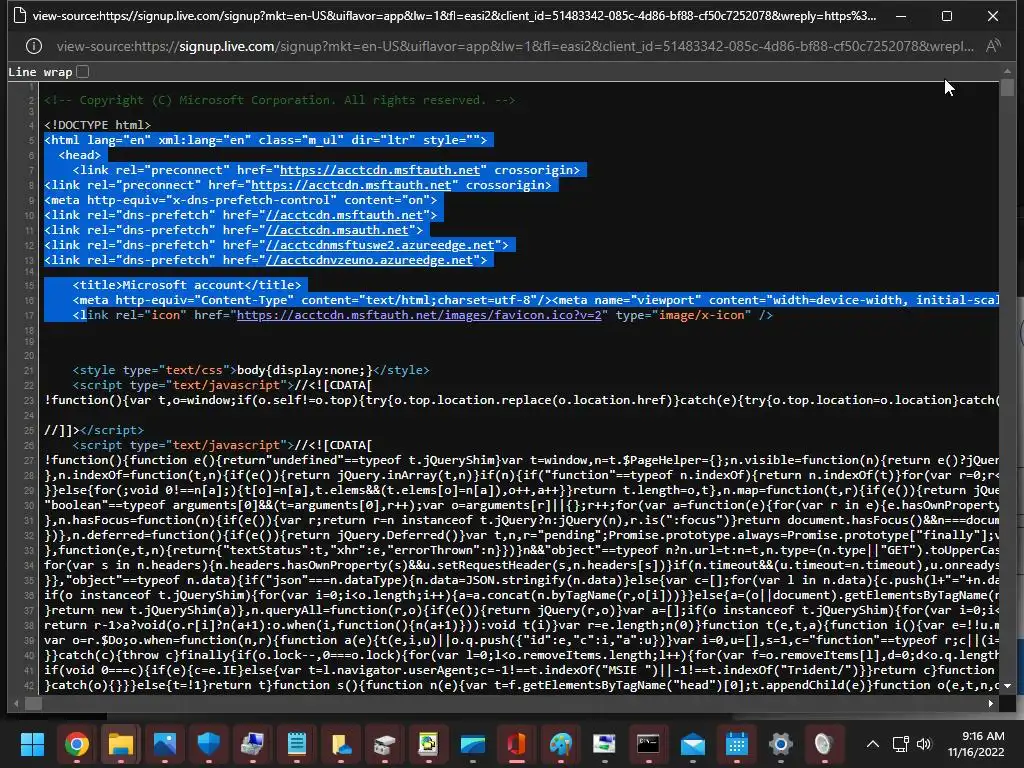
Task: Click the //]]></script> text on line 25
Action: pos(94,430)
